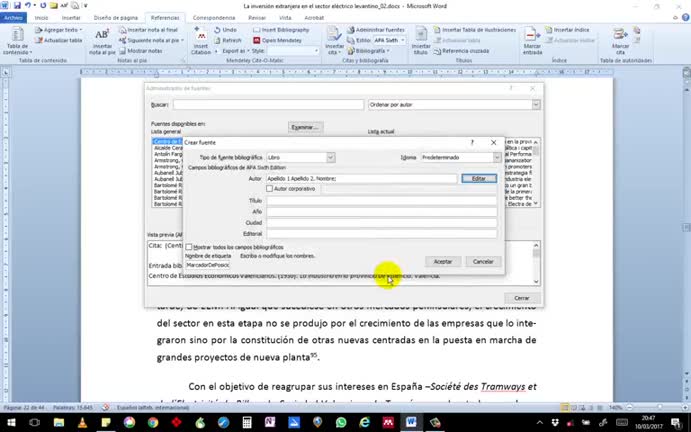Click Mostrar notas in the ribbon
The image size is (691, 432).
pos(141,51)
